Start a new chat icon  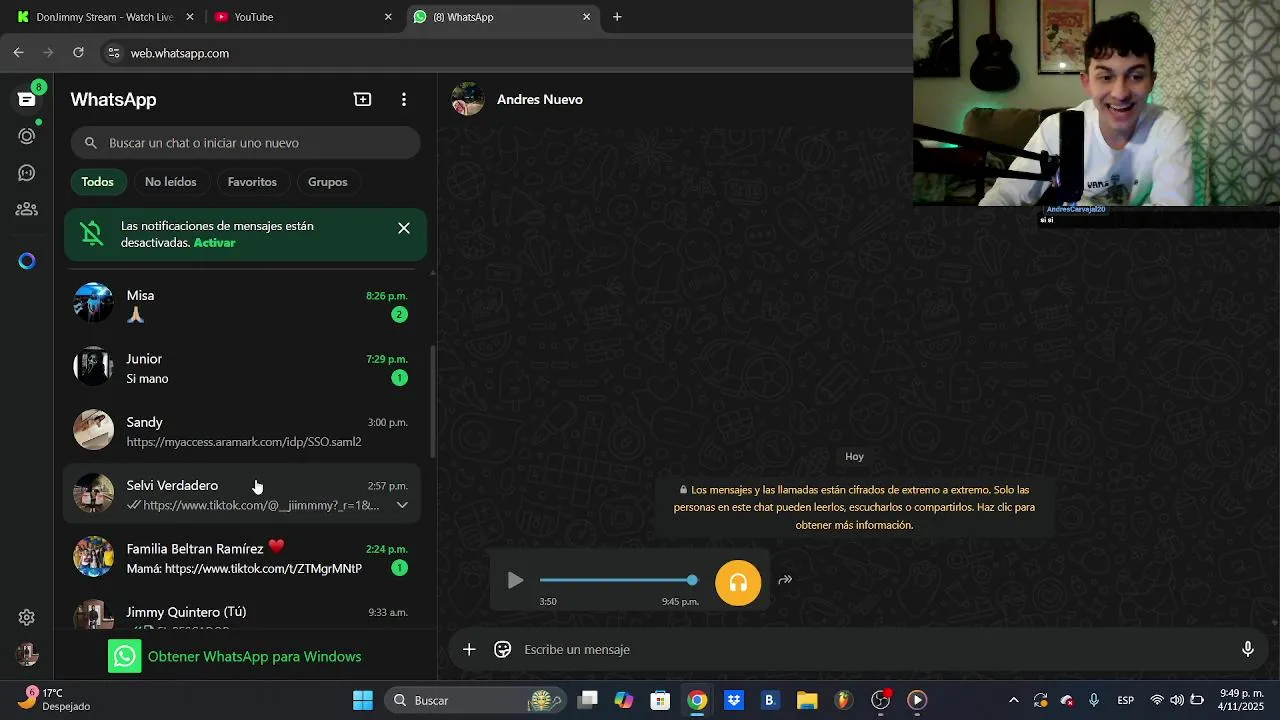point(362,99)
